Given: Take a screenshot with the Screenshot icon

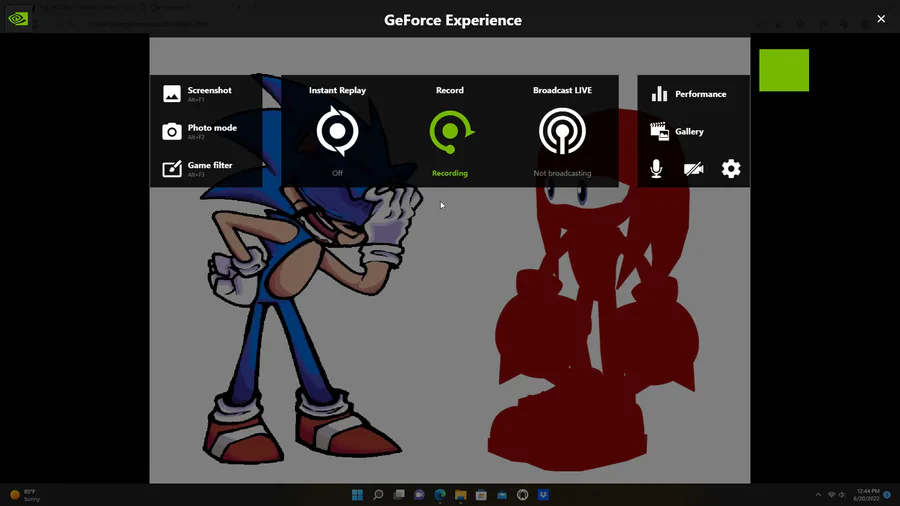Looking at the screenshot, I should click(172, 94).
